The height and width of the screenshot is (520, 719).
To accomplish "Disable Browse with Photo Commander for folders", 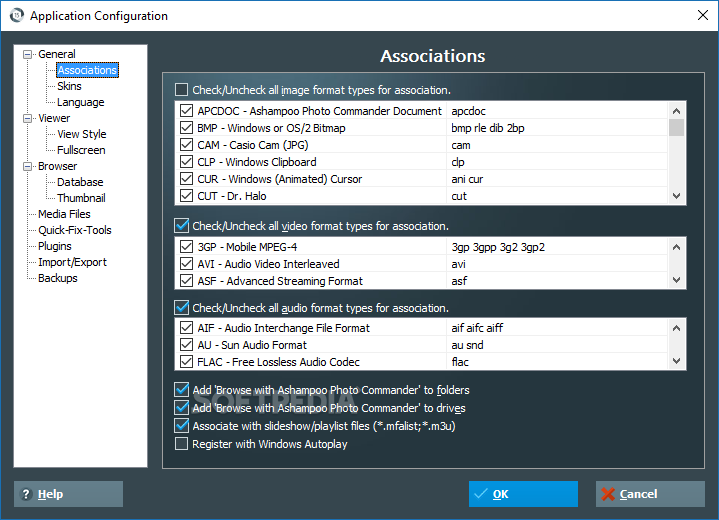I will point(182,389).
